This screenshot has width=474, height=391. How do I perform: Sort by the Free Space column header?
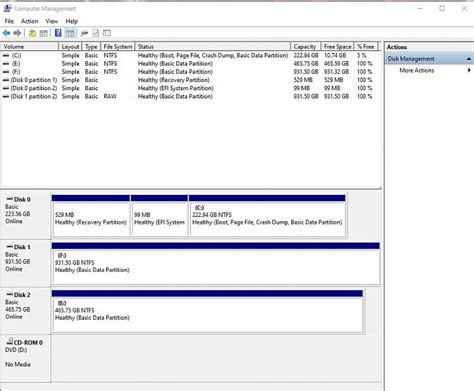tap(337, 46)
